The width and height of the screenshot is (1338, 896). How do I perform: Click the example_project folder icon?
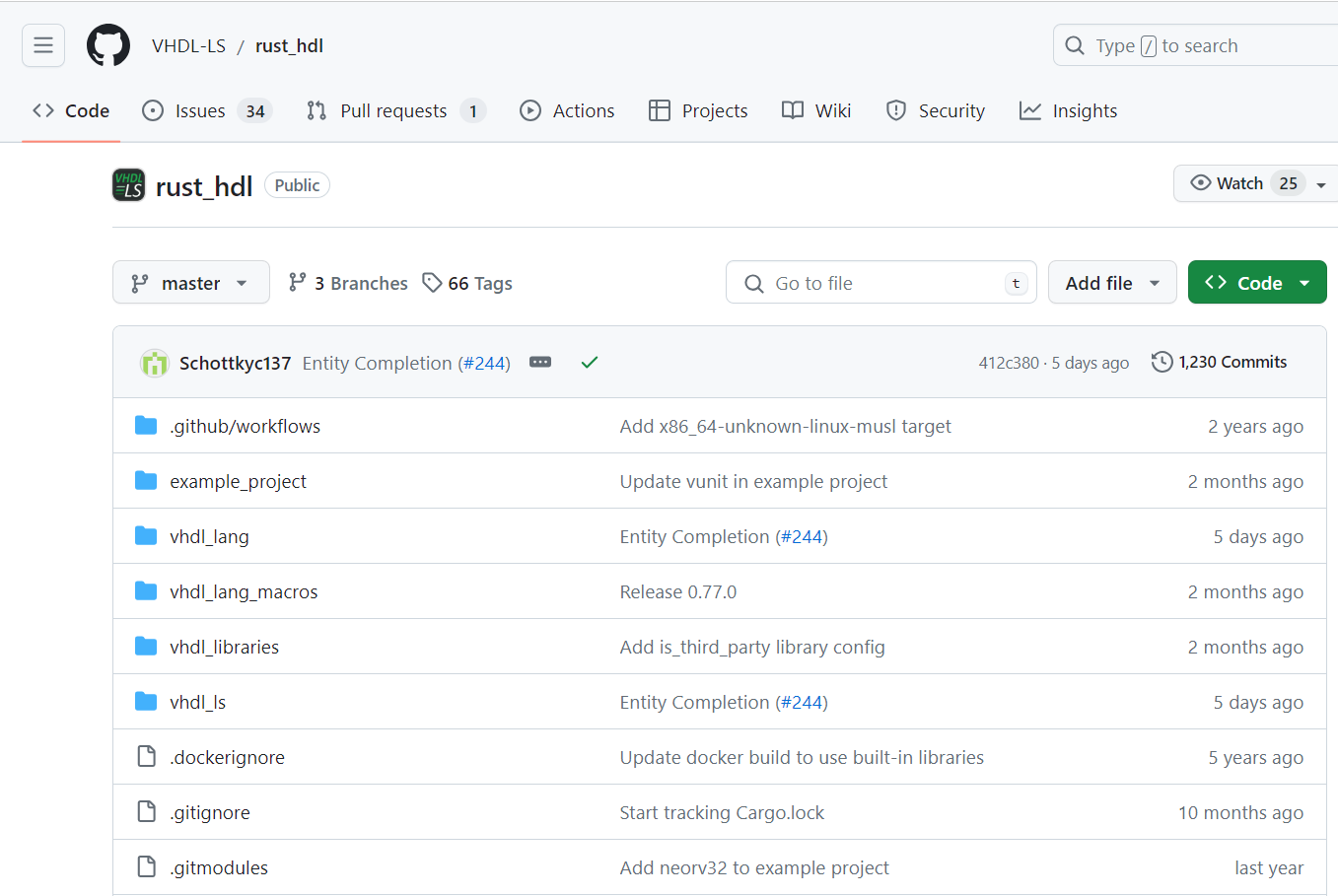click(146, 481)
